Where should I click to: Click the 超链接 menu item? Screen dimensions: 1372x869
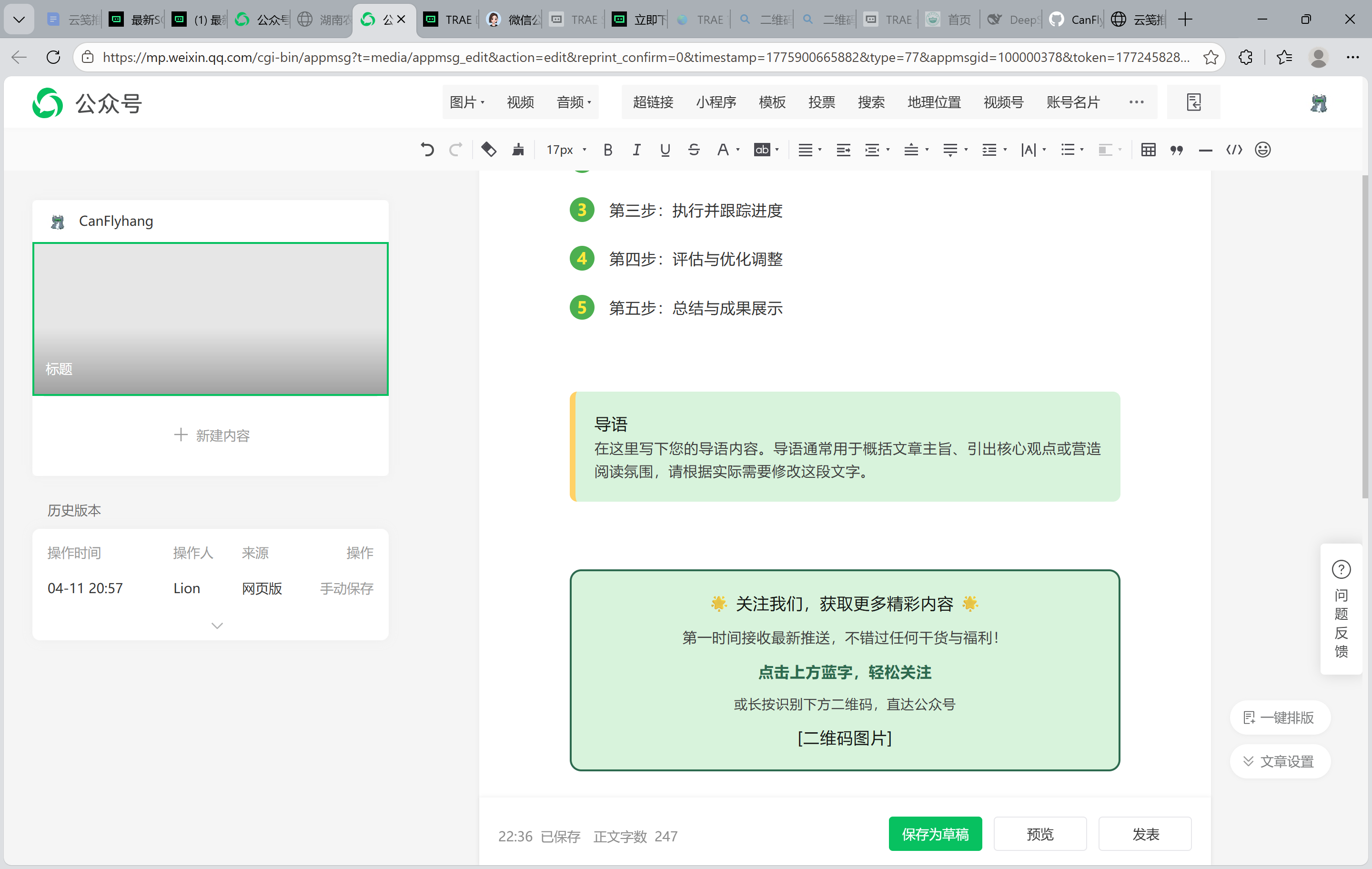653,102
